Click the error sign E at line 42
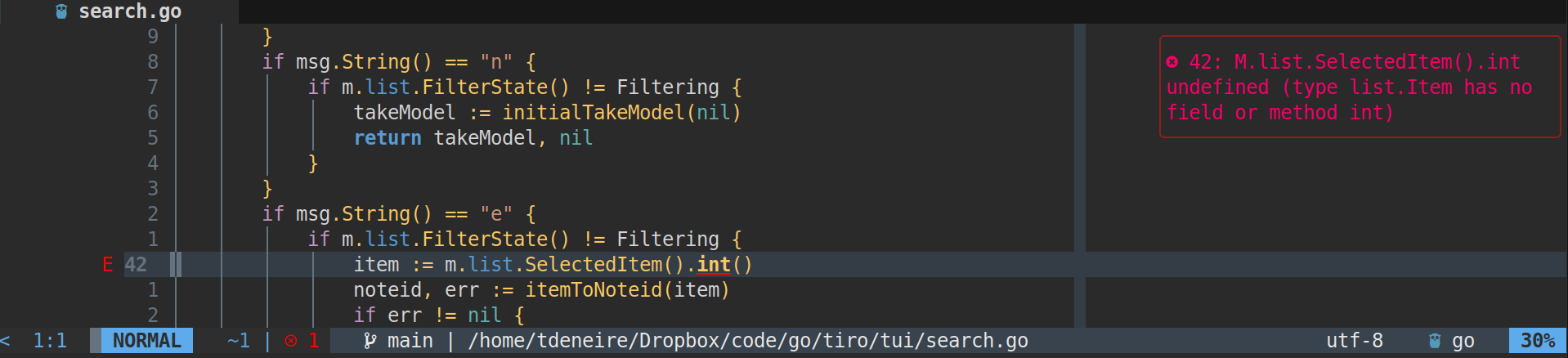This screenshot has width=1568, height=358. pyautogui.click(x=108, y=264)
